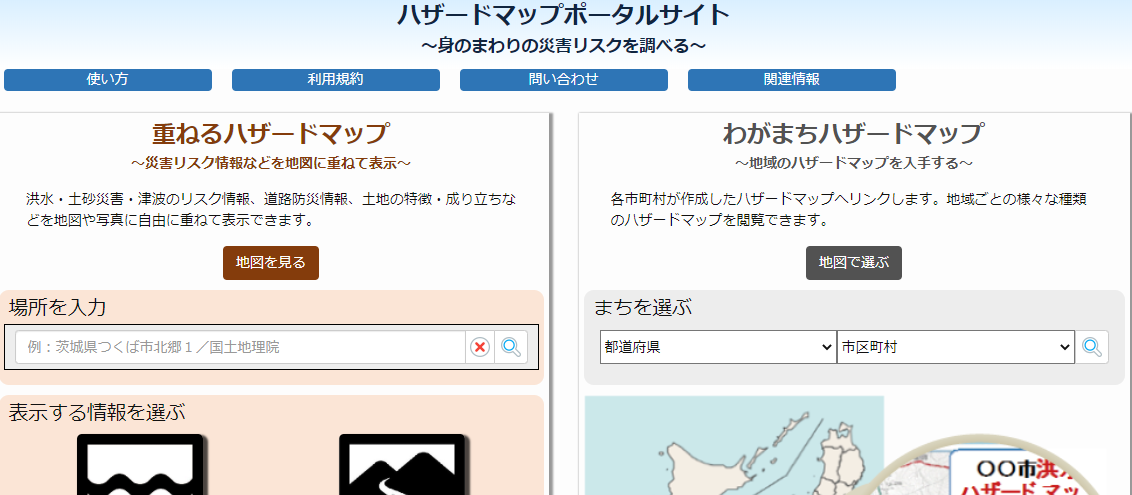Click the 表示する情報を選ぶ section heading
The image size is (1132, 495).
(x=97, y=412)
